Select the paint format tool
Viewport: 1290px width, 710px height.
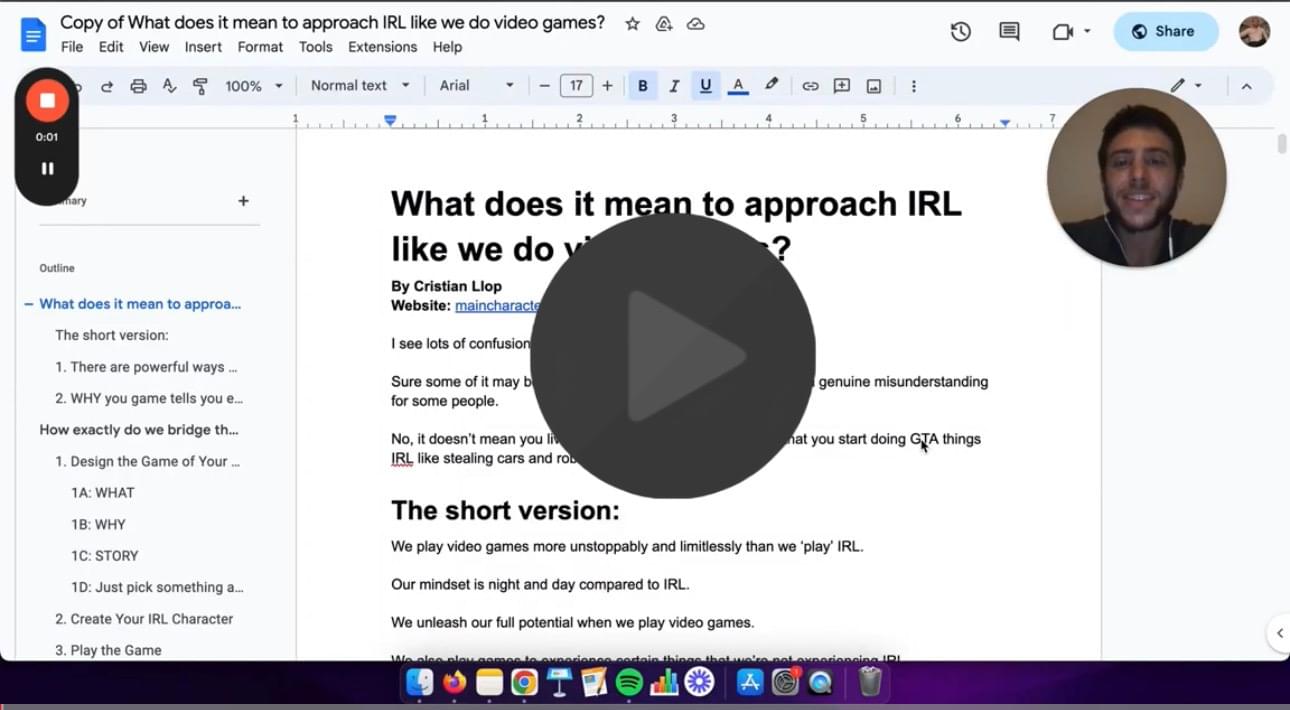(x=200, y=86)
